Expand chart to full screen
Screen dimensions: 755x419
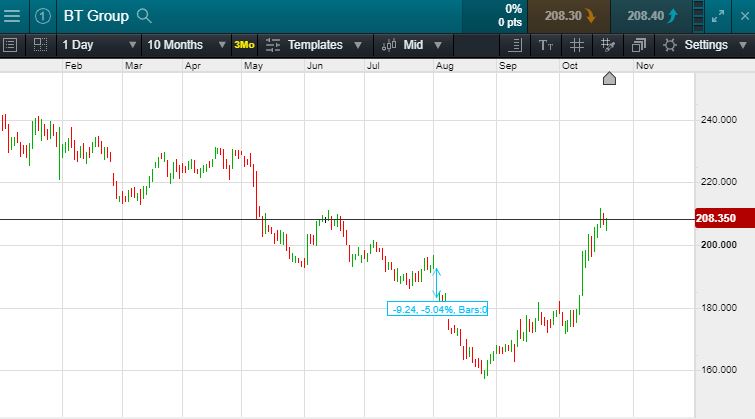pos(718,16)
